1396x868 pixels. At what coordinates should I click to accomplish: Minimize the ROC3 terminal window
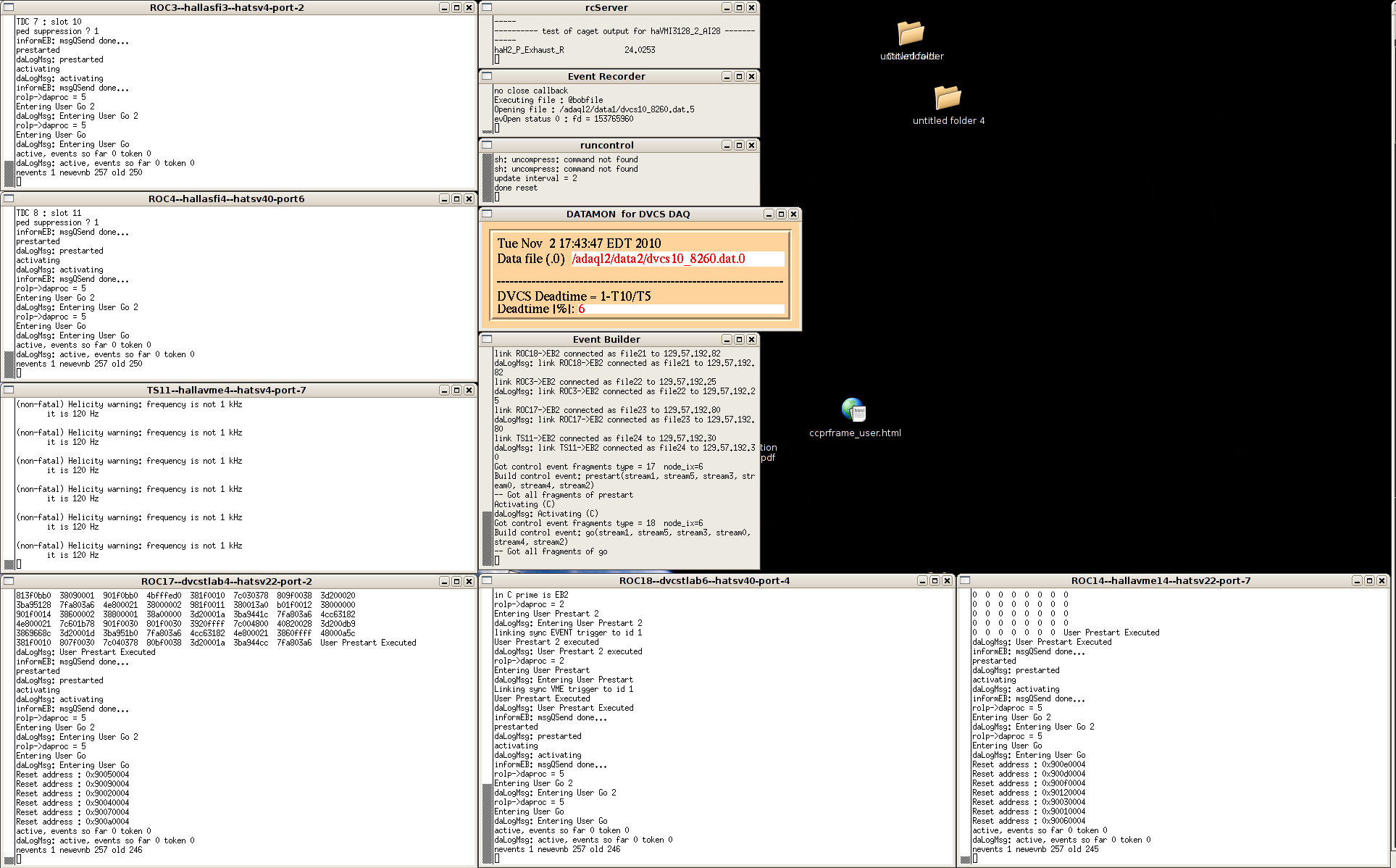(x=444, y=7)
